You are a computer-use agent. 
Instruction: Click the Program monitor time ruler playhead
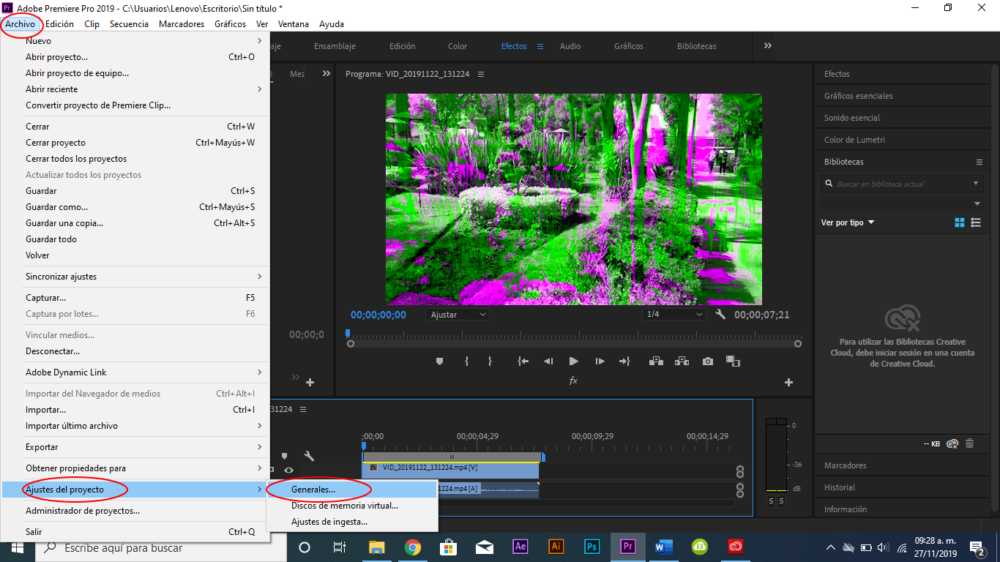[348, 334]
